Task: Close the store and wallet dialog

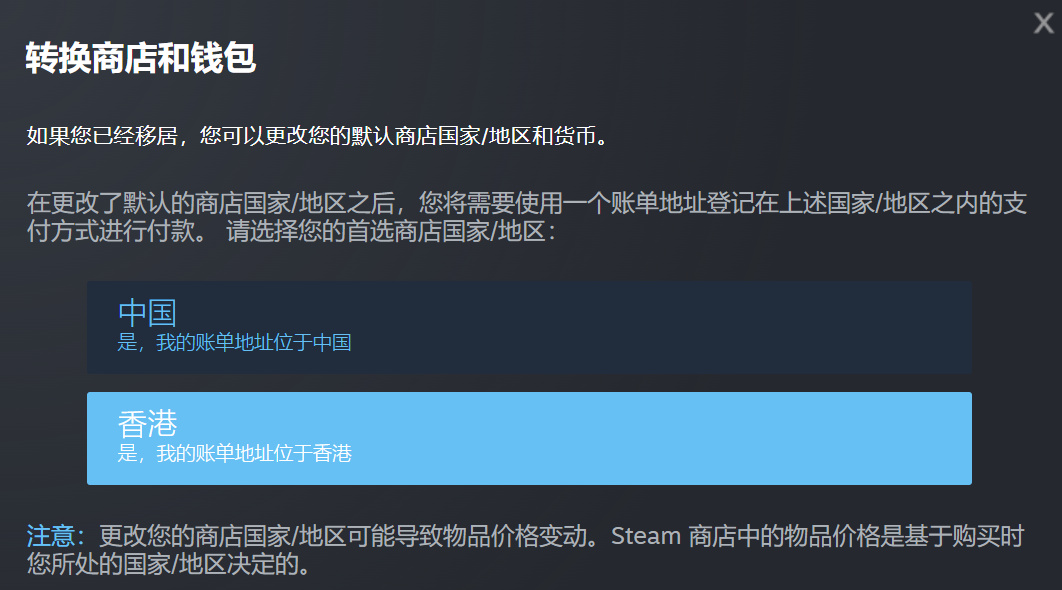Action: [1043, 24]
